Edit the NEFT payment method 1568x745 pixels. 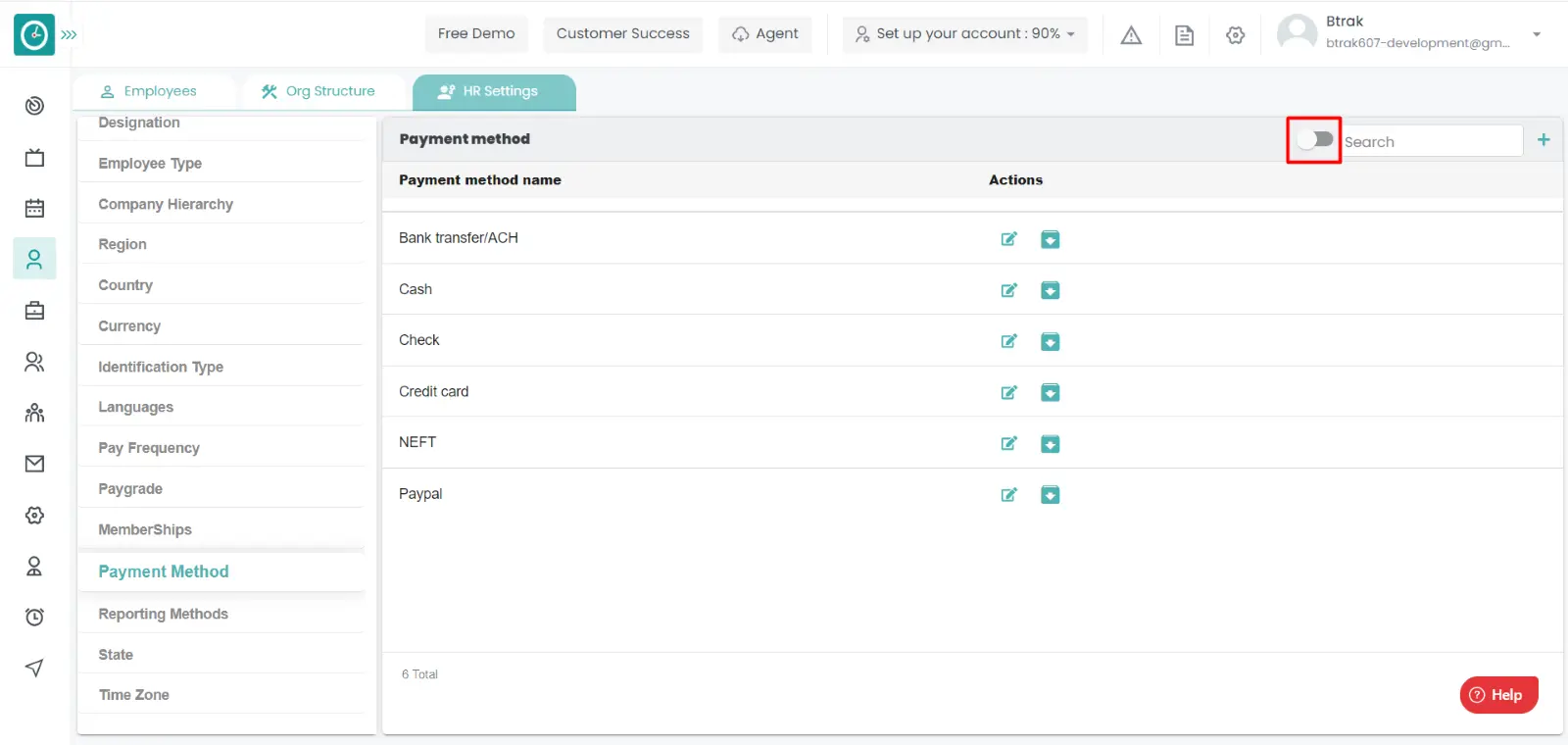coord(1008,443)
